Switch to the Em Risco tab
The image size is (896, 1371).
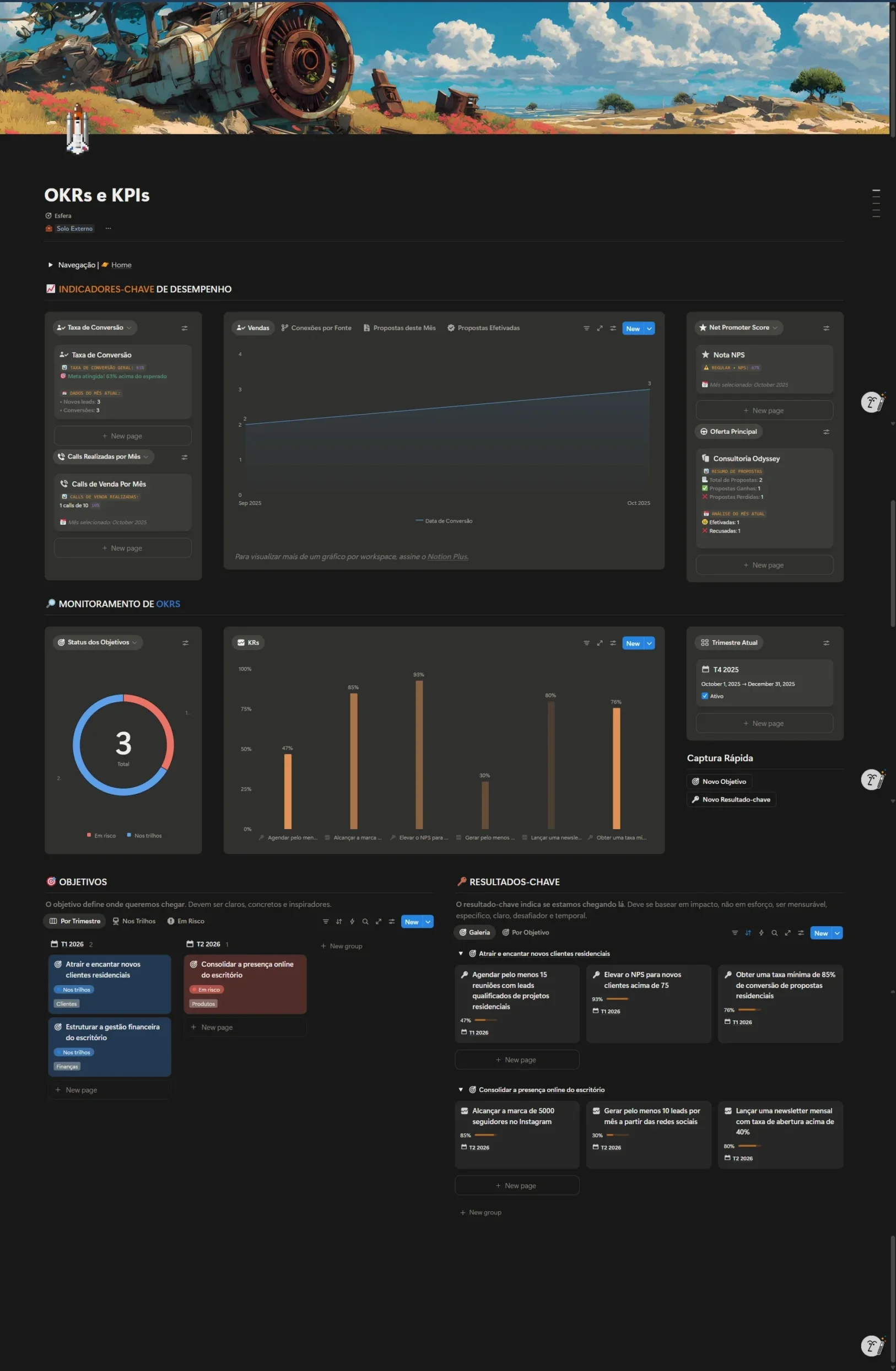pyautogui.click(x=185, y=921)
